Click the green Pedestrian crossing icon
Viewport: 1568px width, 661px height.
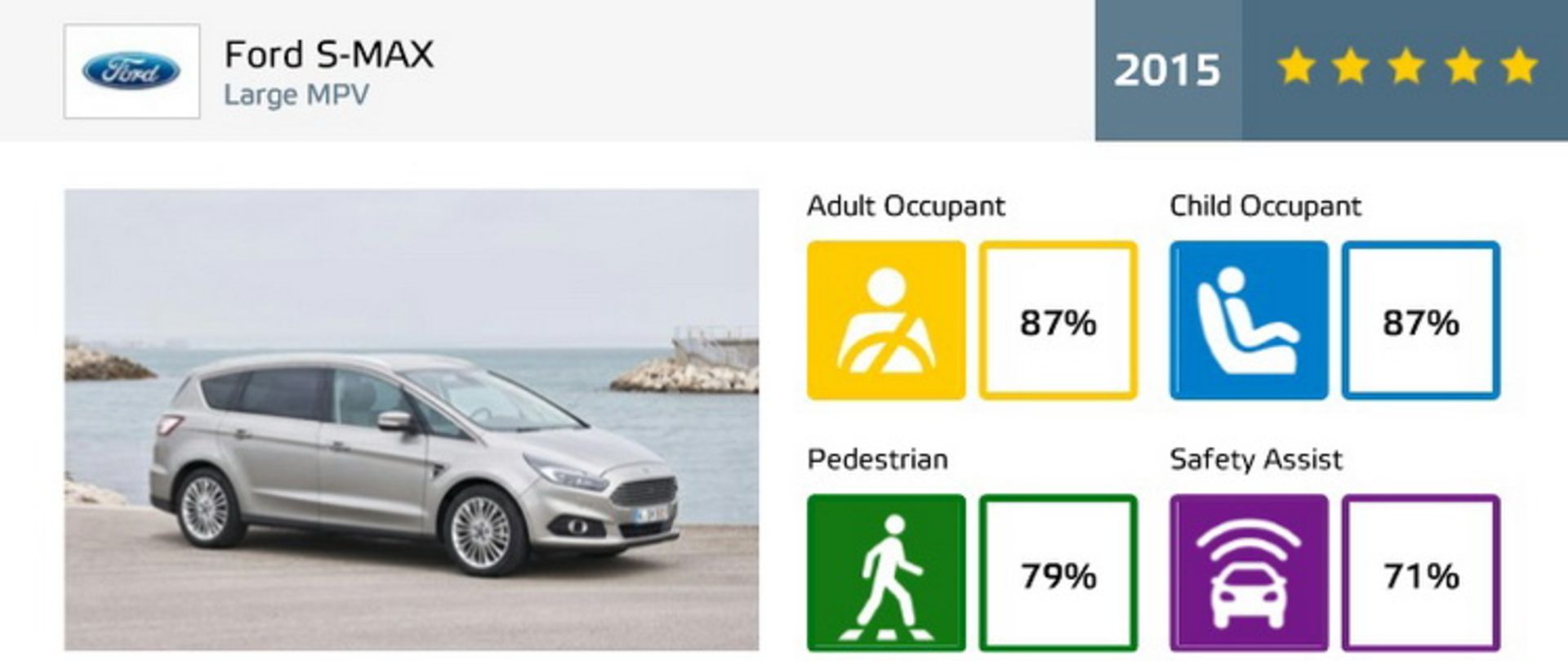pos(886,573)
